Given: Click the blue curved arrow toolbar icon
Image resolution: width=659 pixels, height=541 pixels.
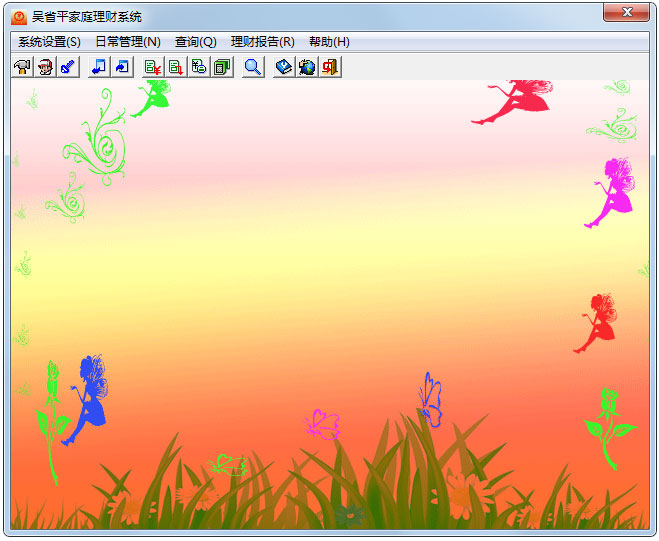Looking at the screenshot, I should [x=121, y=67].
